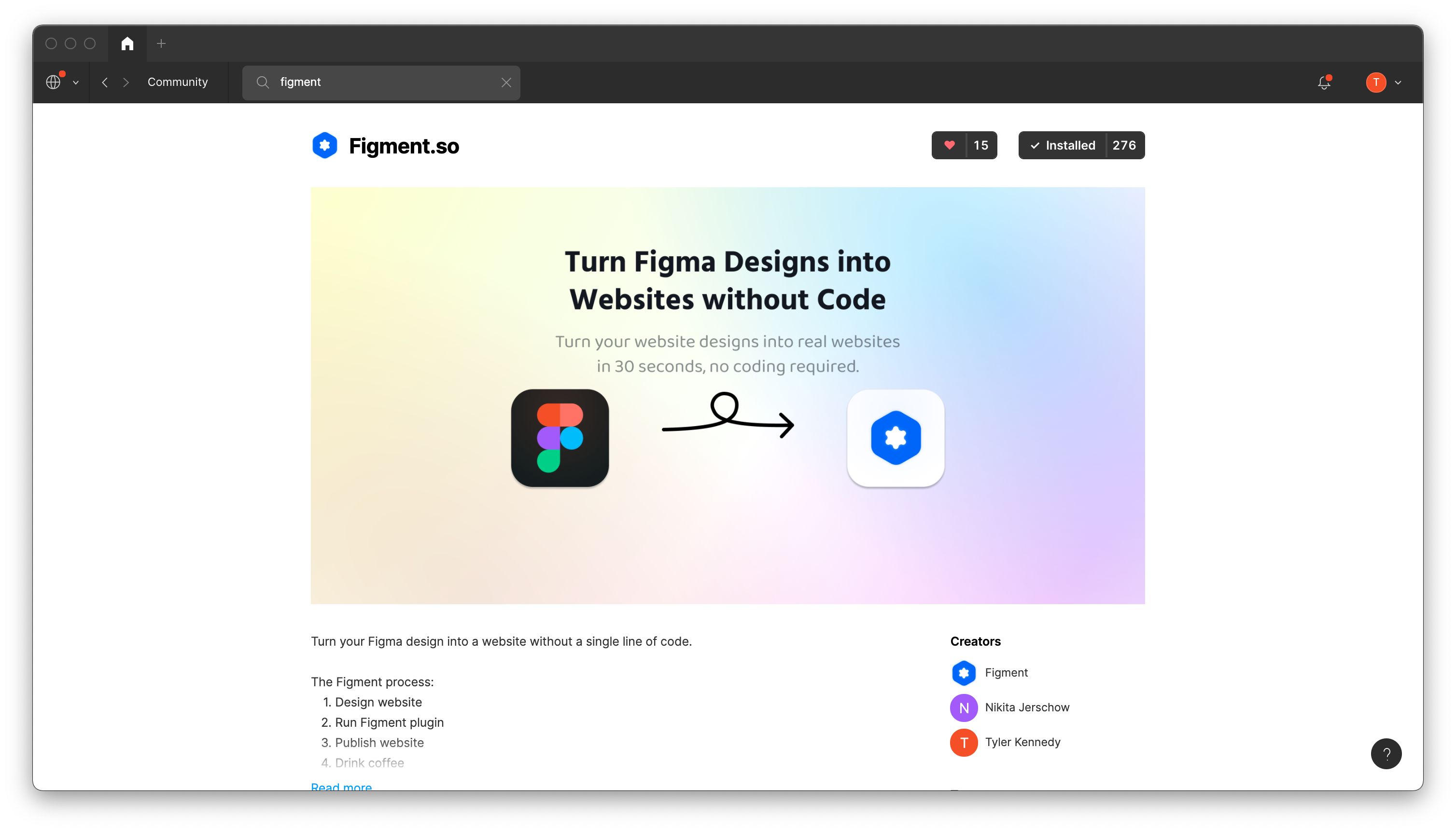Click the search magnifier icon
This screenshot has width=1456, height=831.
[263, 82]
